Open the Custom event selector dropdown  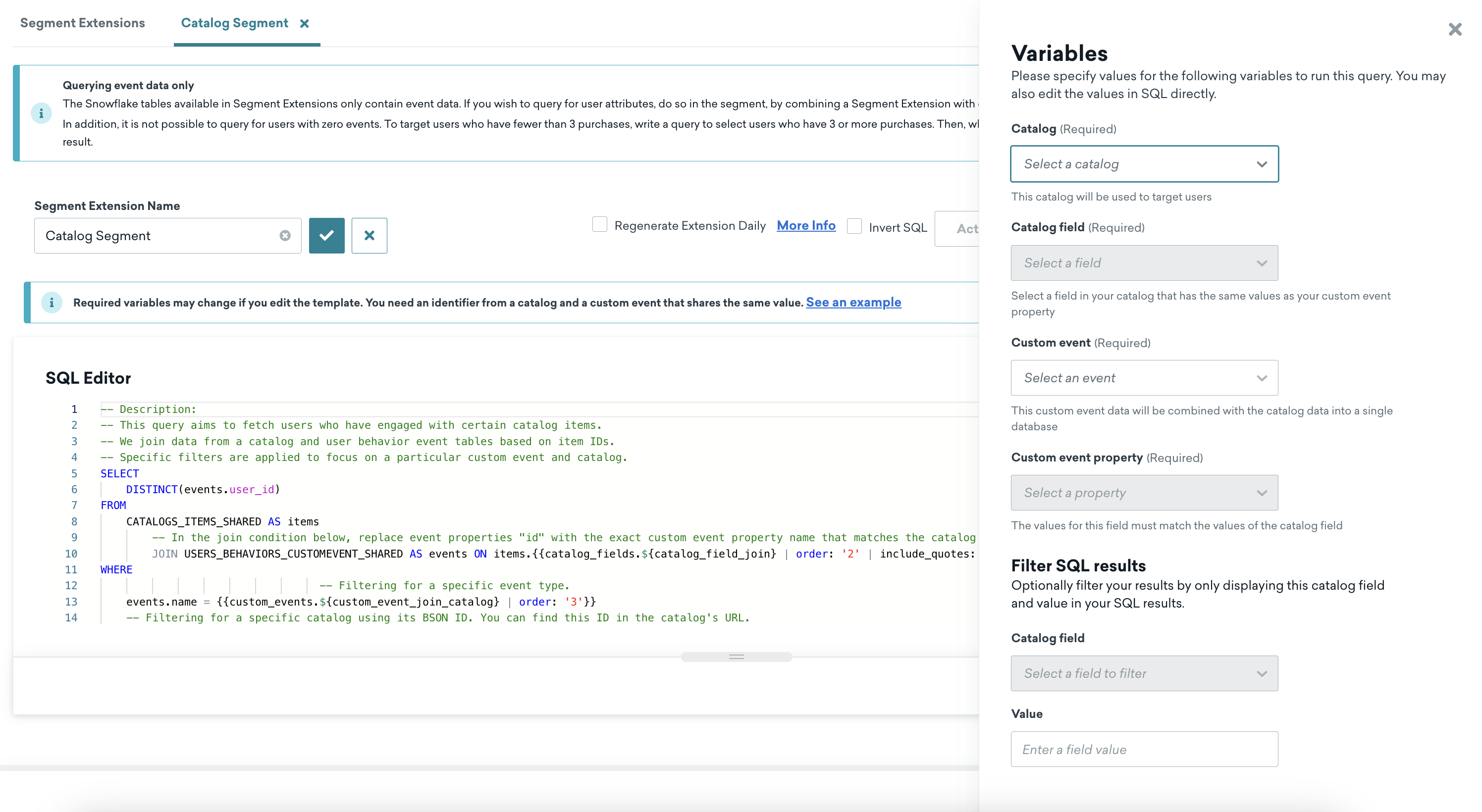(1144, 378)
